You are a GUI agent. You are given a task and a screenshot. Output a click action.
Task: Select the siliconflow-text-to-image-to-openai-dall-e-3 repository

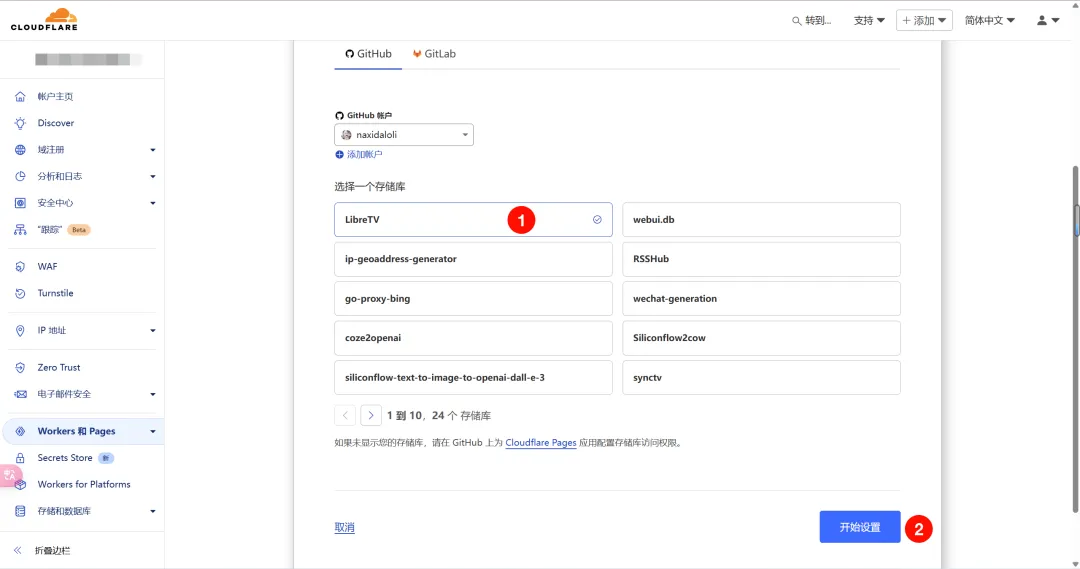[473, 377]
